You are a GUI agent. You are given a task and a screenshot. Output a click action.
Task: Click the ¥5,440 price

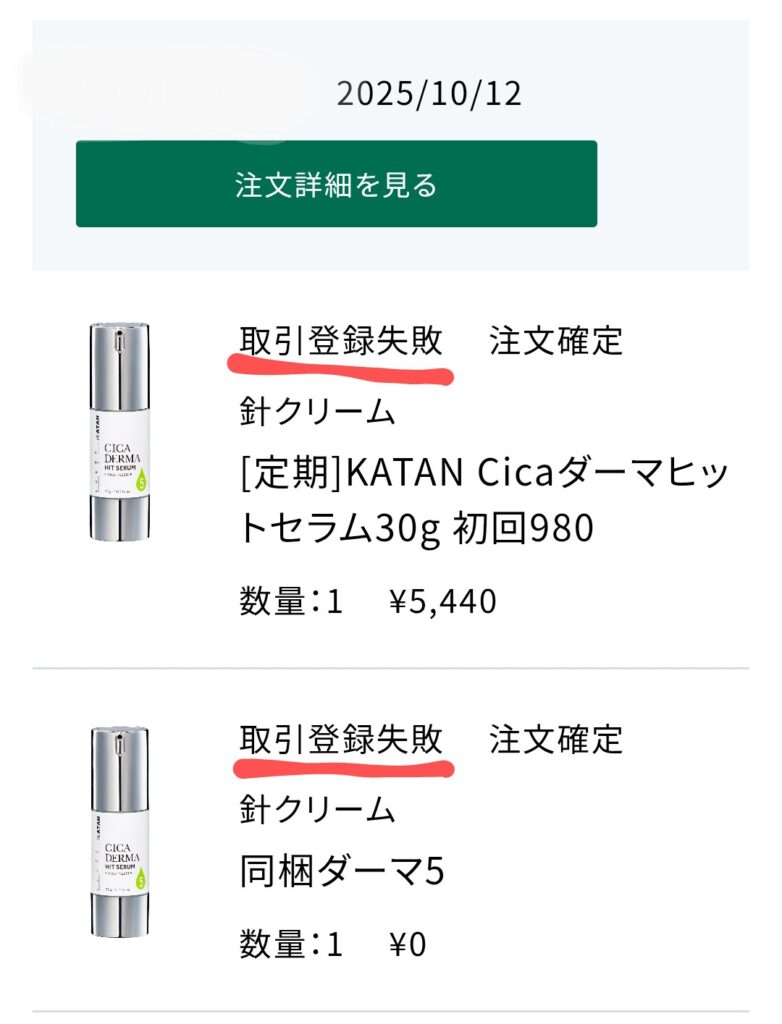(442, 602)
